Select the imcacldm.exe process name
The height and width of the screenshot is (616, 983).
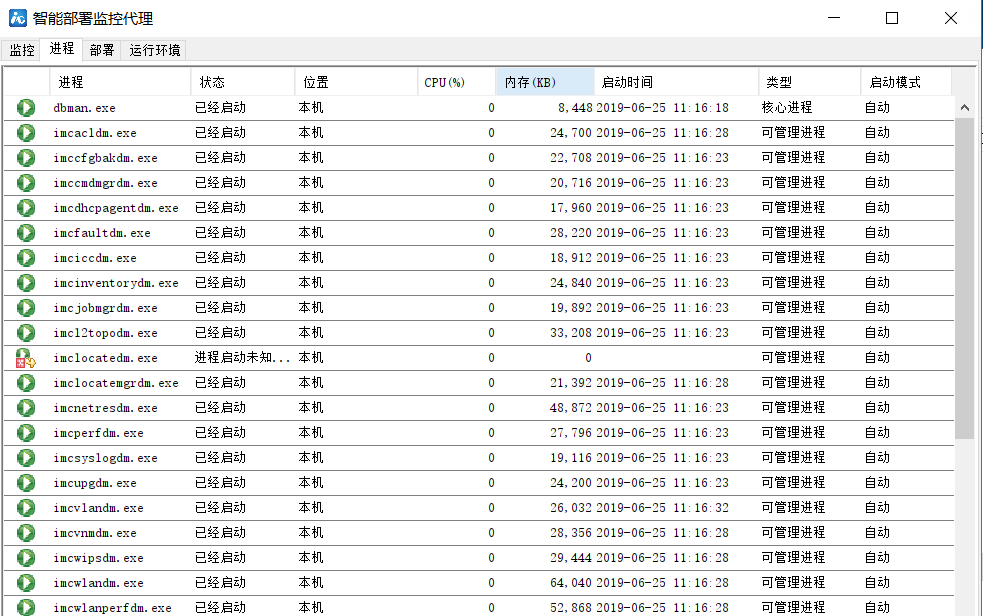[x=95, y=133]
